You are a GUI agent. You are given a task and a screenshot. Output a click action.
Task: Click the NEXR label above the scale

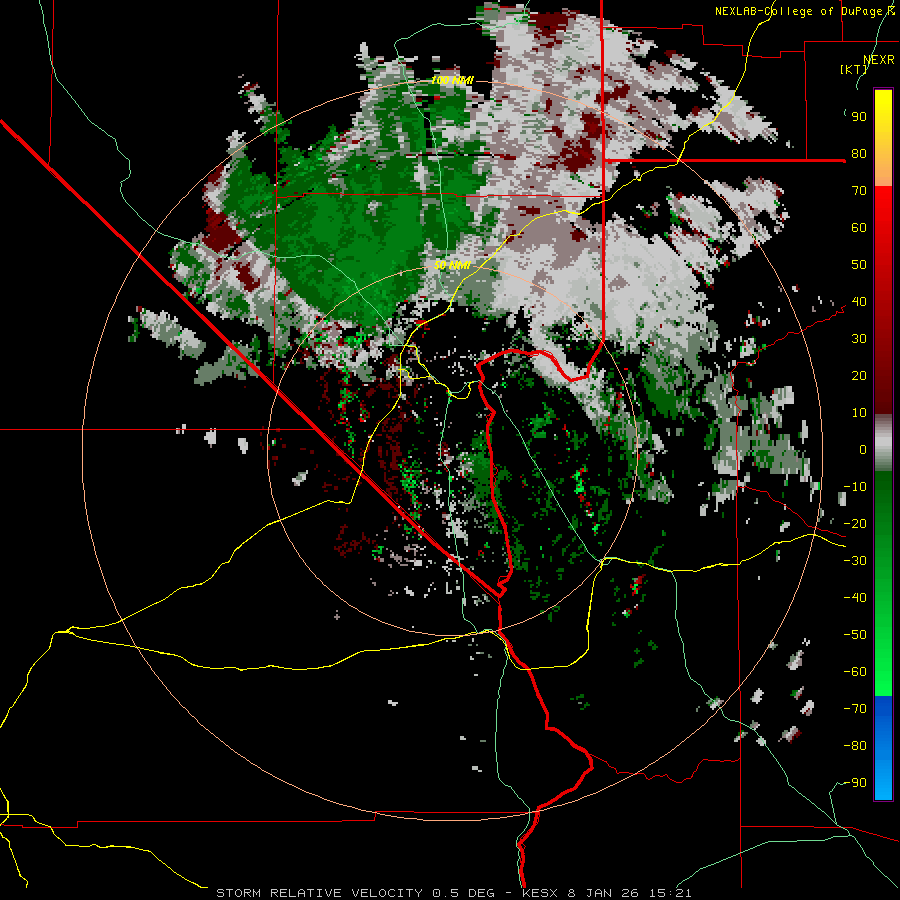point(878,59)
